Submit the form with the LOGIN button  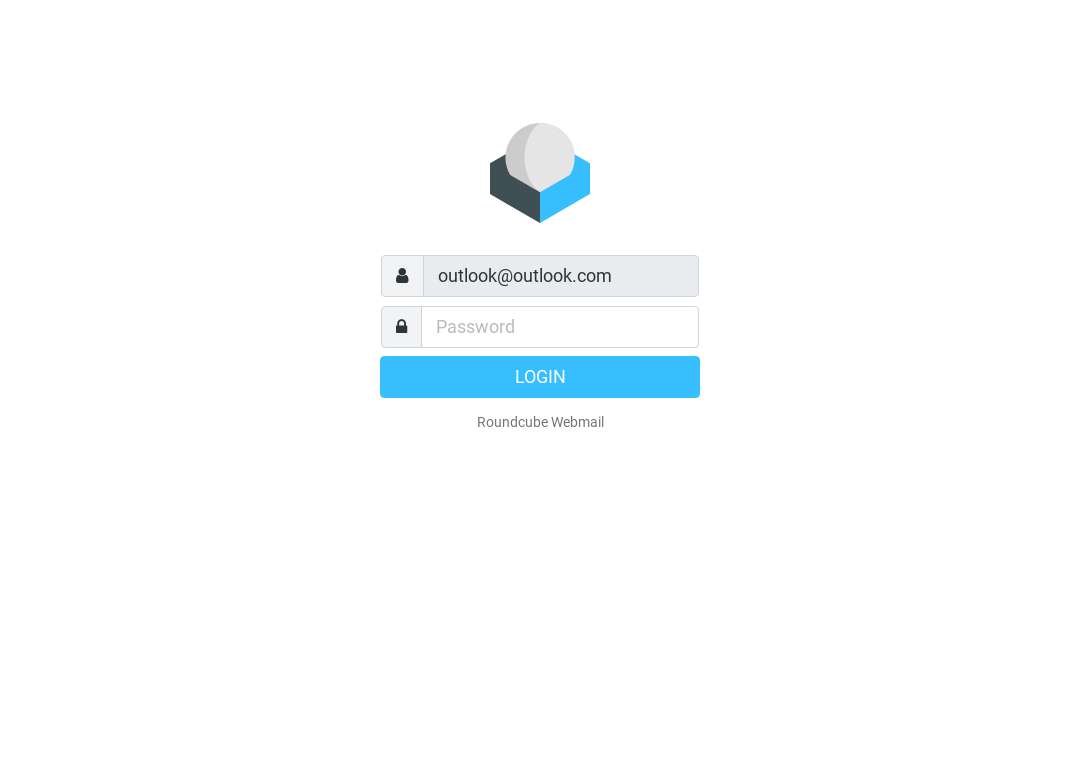coord(539,377)
